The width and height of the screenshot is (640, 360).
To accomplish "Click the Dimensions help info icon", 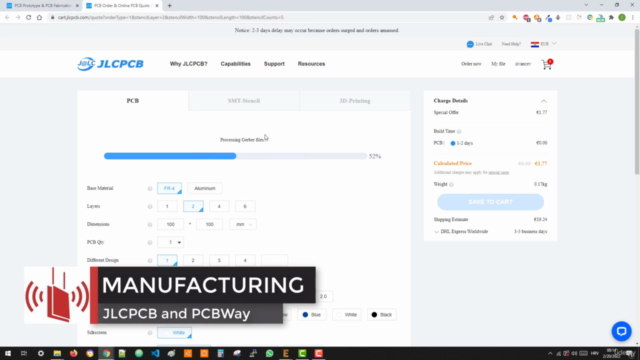I will [150, 224].
